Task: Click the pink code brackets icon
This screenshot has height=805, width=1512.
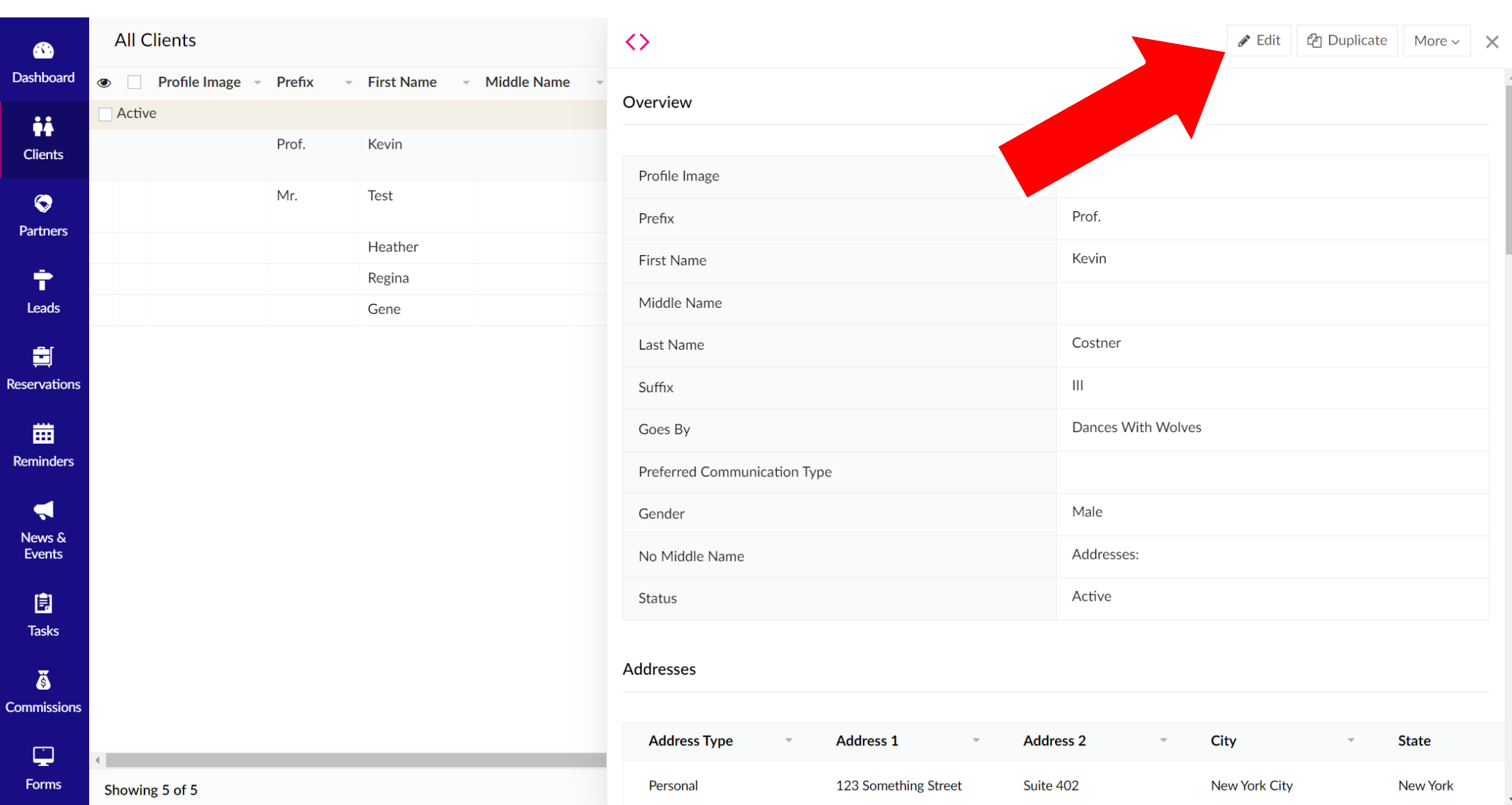Action: coord(637,42)
